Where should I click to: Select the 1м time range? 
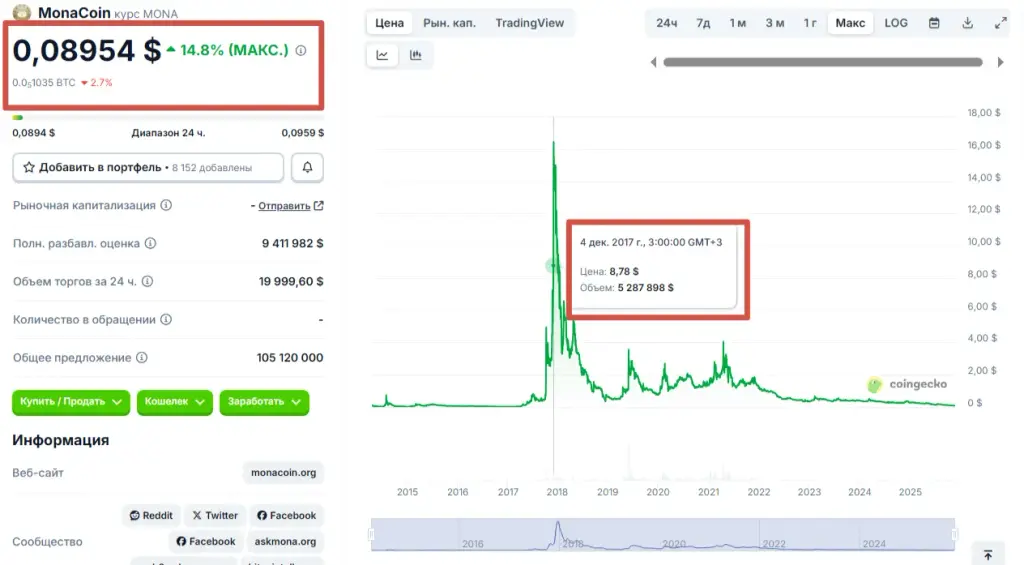coord(738,23)
